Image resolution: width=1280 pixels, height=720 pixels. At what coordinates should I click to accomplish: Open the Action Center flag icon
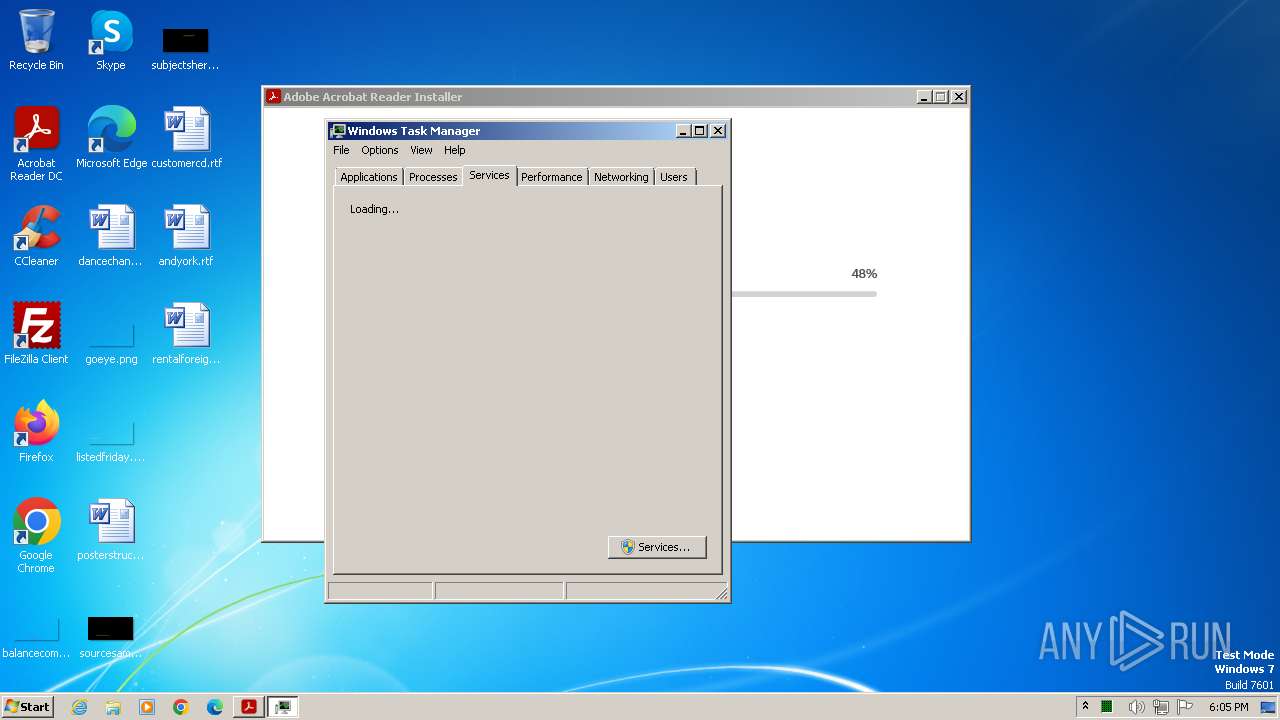[x=1185, y=707]
